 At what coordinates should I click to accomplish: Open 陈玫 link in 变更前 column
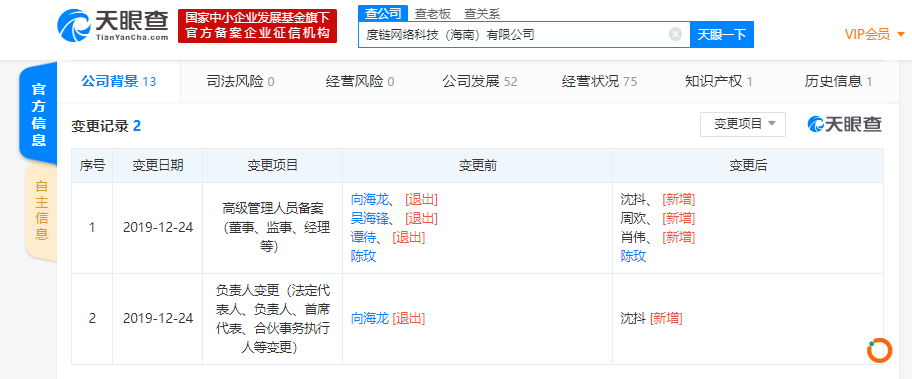click(363, 256)
